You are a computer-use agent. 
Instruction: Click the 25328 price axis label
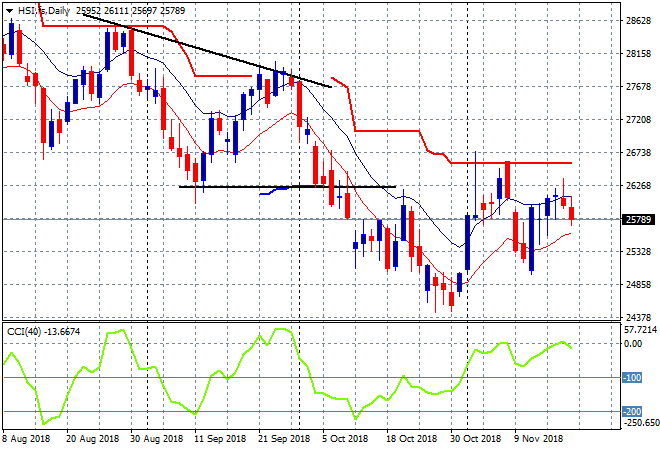(x=638, y=252)
